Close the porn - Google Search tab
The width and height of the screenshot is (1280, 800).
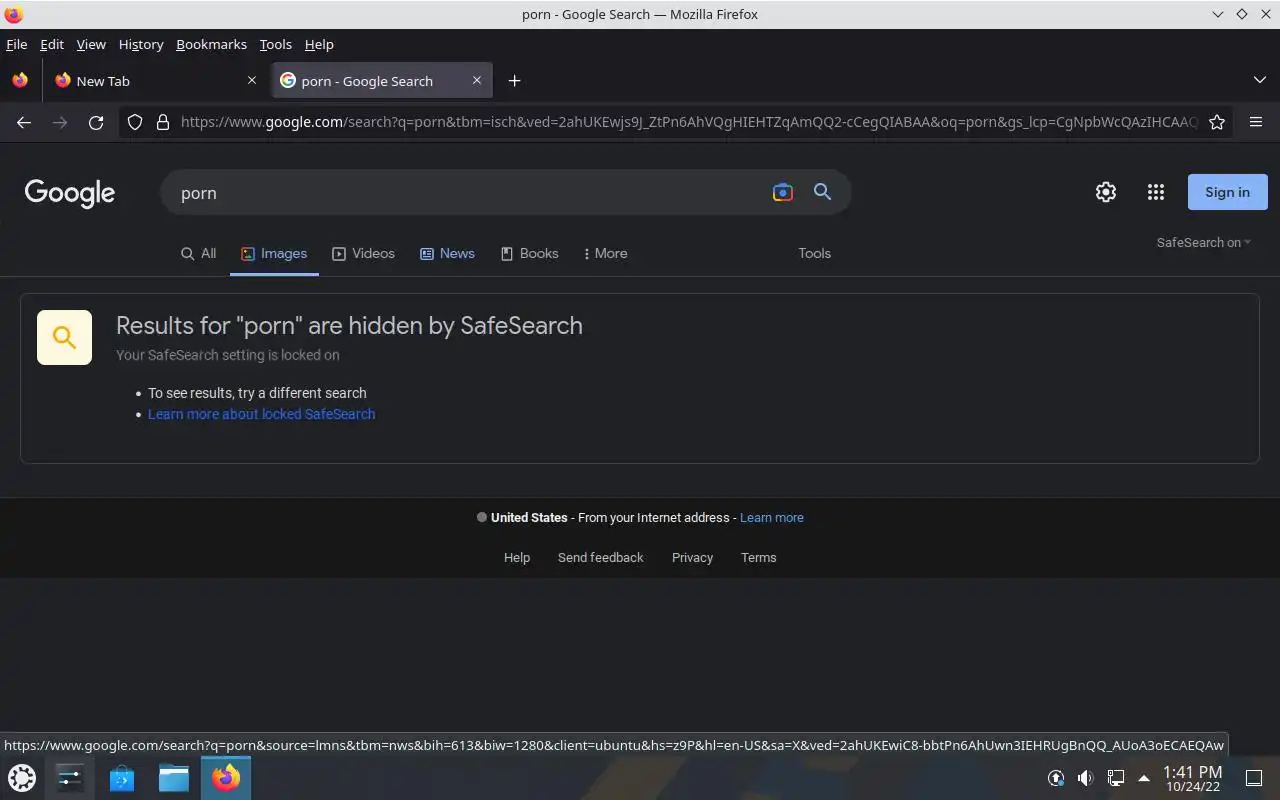[477, 81]
